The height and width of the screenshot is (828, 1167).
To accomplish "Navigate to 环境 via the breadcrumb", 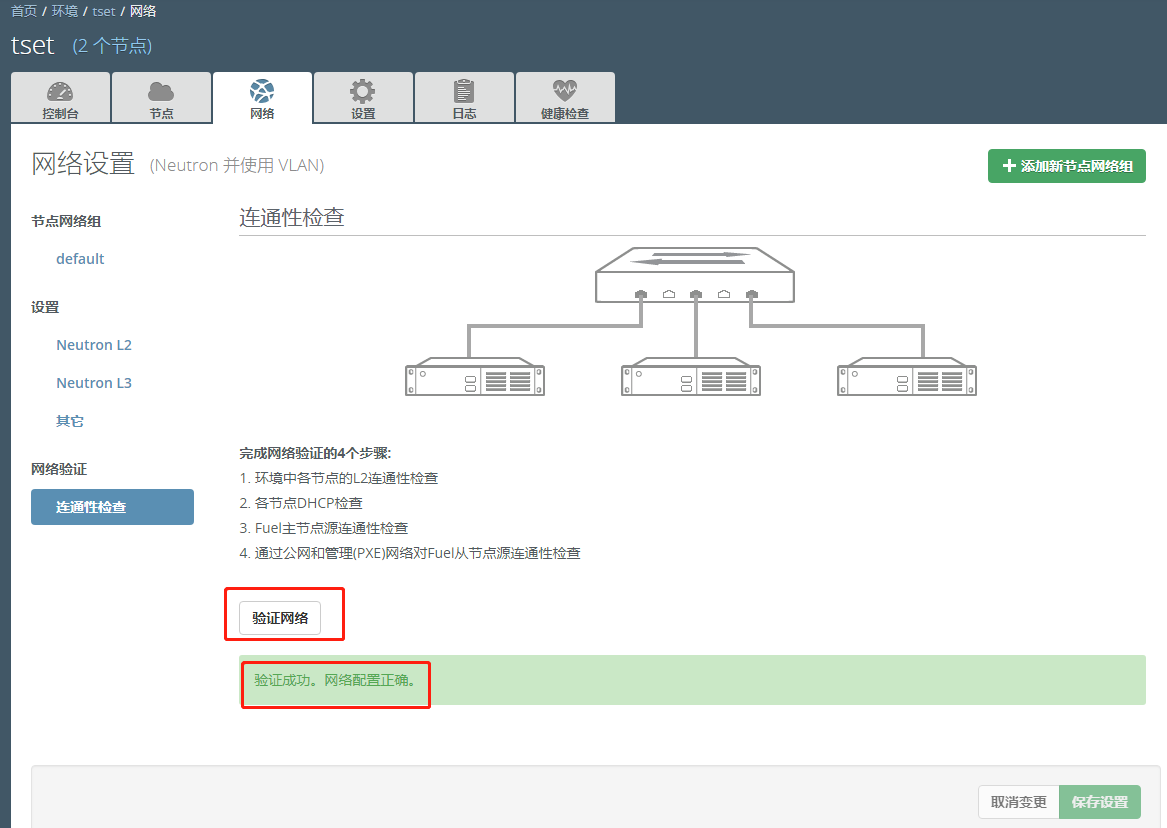I will click(63, 11).
